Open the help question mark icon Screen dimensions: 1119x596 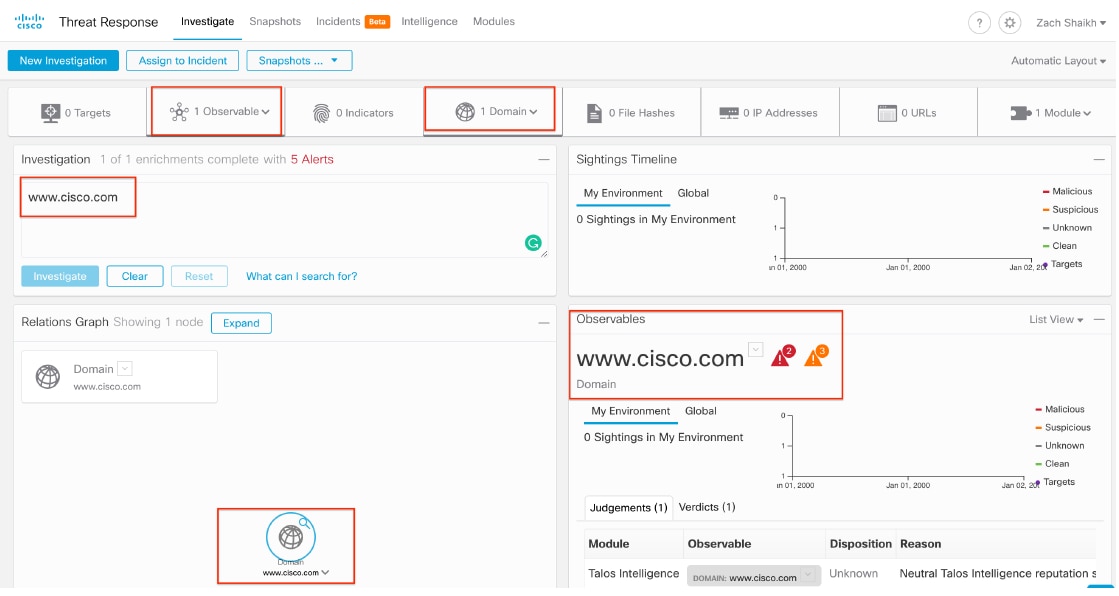pos(979,23)
